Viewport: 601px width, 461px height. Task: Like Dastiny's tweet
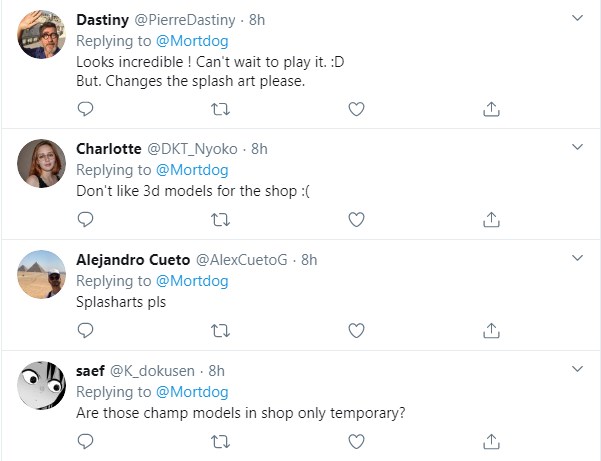point(356,109)
